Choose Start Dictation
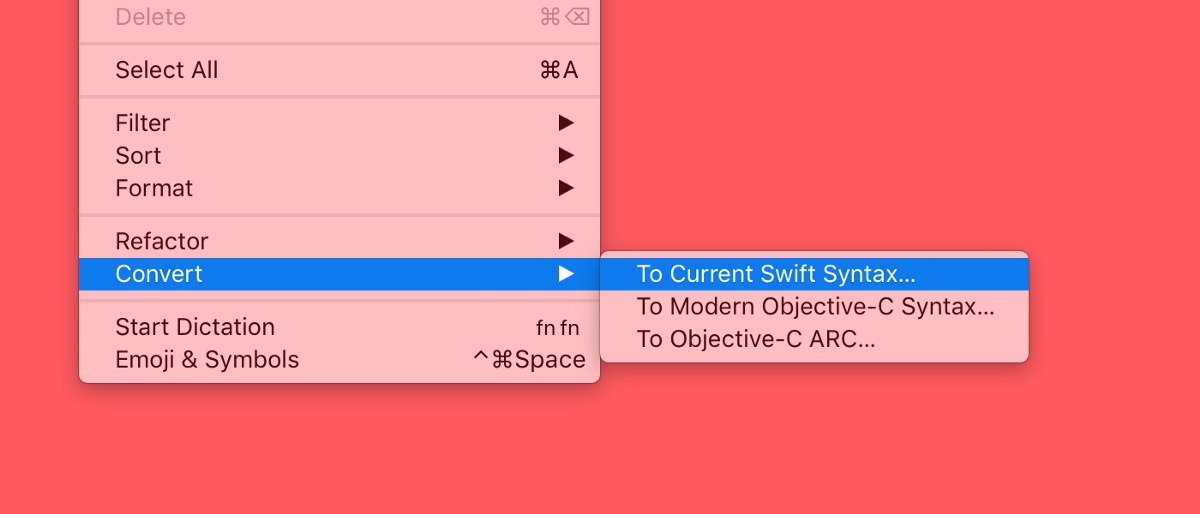Viewport: 1200px width, 514px height. 195,327
